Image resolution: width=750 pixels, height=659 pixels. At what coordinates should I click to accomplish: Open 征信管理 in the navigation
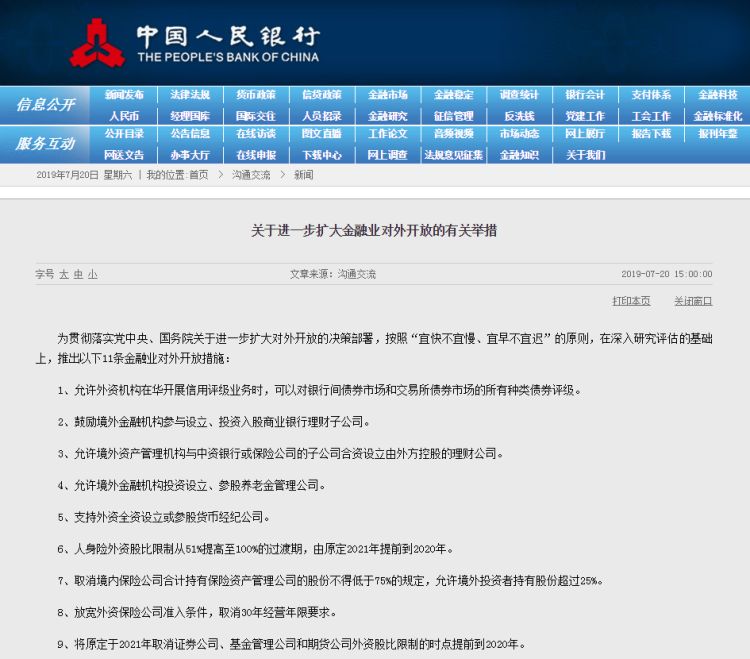[x=453, y=115]
